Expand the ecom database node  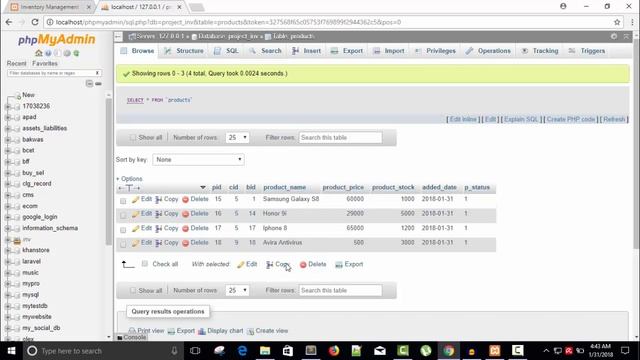pos(7,207)
